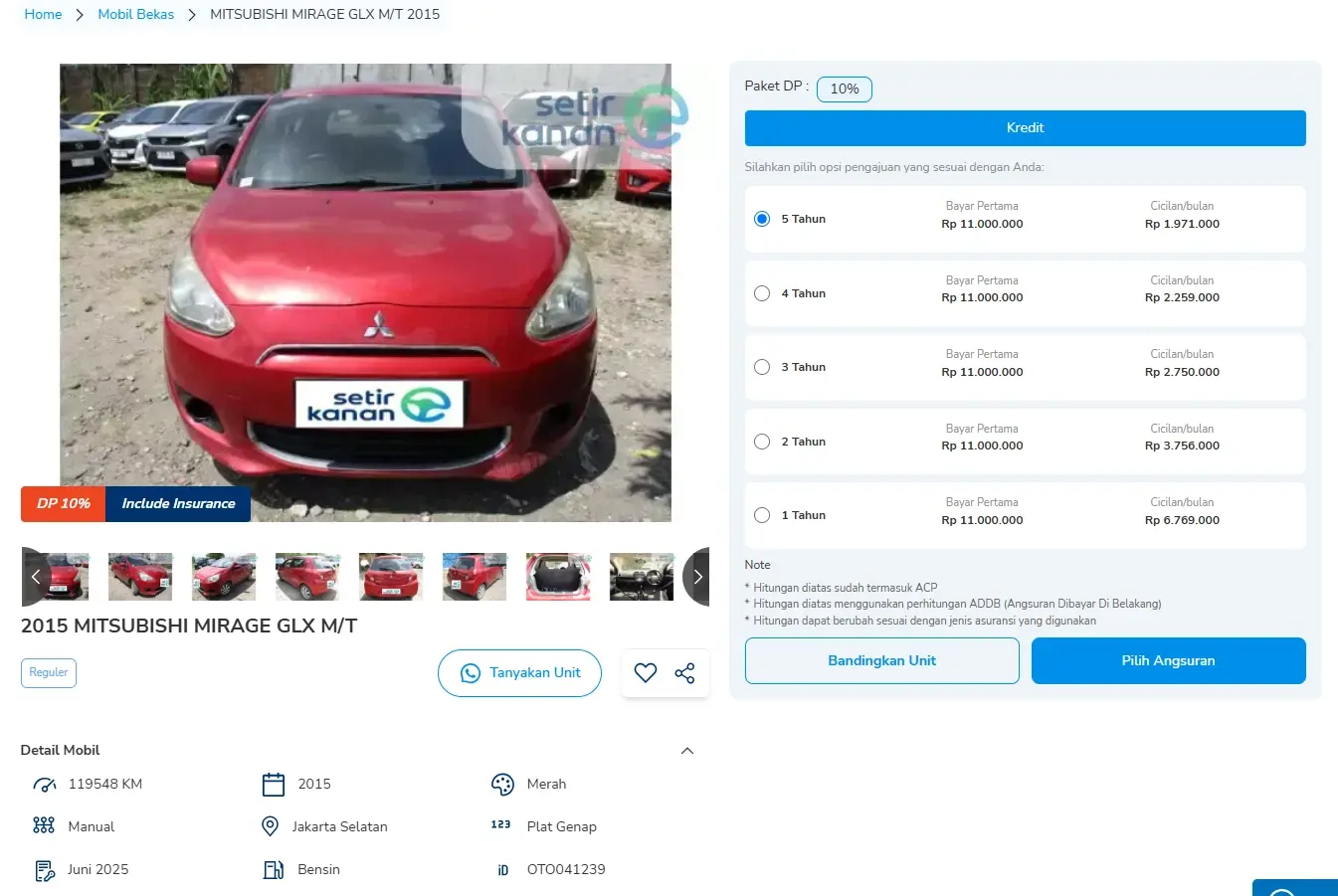1338x896 pixels.
Task: Select the 4 Tahun installment option
Action: pos(762,293)
